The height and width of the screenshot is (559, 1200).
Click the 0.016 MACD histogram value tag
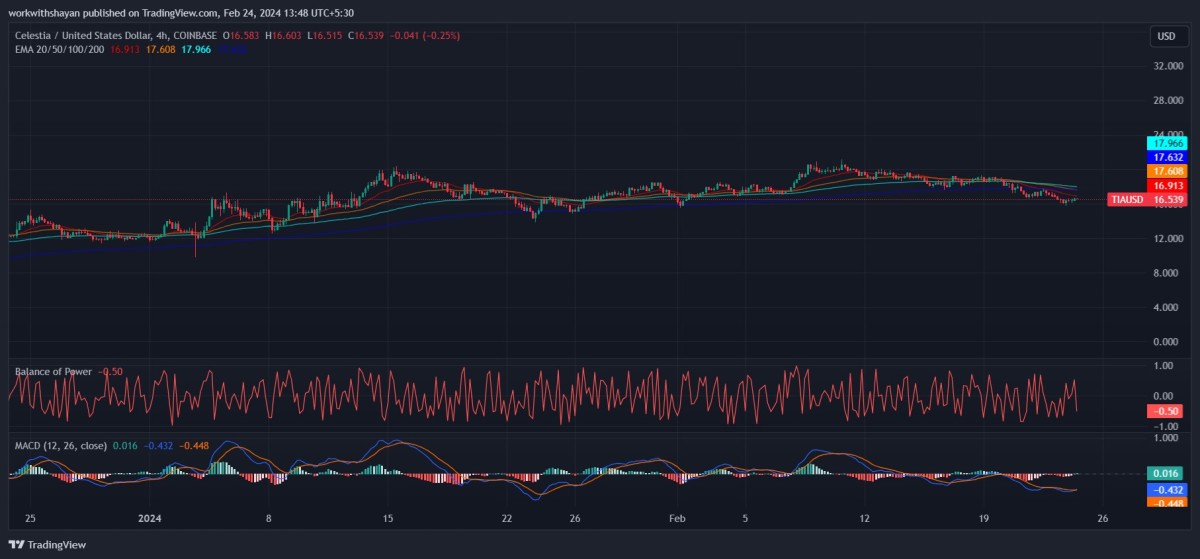(x=1166, y=473)
